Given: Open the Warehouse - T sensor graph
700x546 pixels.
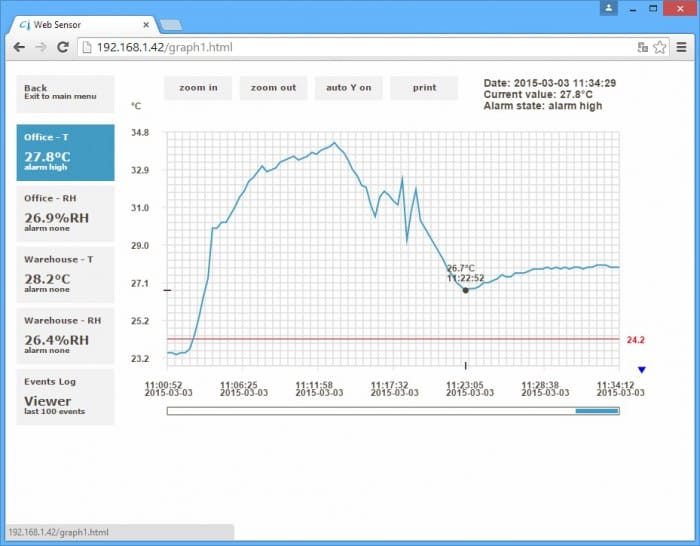Looking at the screenshot, I should coord(65,274).
